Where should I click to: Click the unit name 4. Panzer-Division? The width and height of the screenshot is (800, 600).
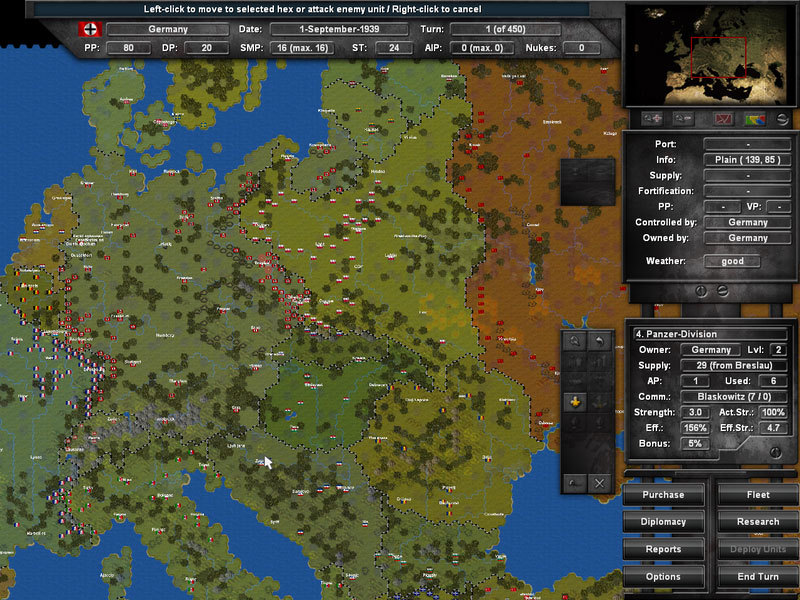tap(710, 334)
